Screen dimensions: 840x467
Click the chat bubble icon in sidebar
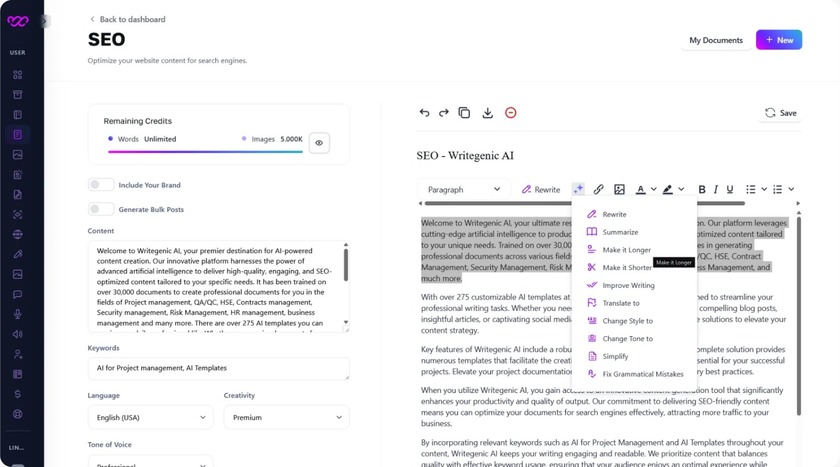(18, 294)
